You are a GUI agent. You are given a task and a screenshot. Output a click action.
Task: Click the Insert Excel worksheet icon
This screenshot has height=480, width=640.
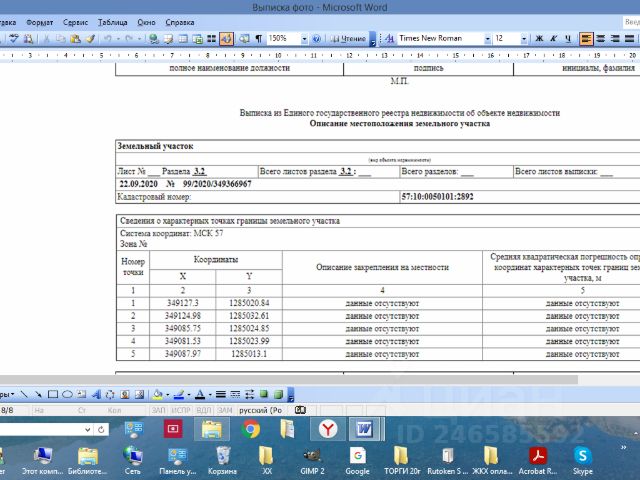click(198, 39)
